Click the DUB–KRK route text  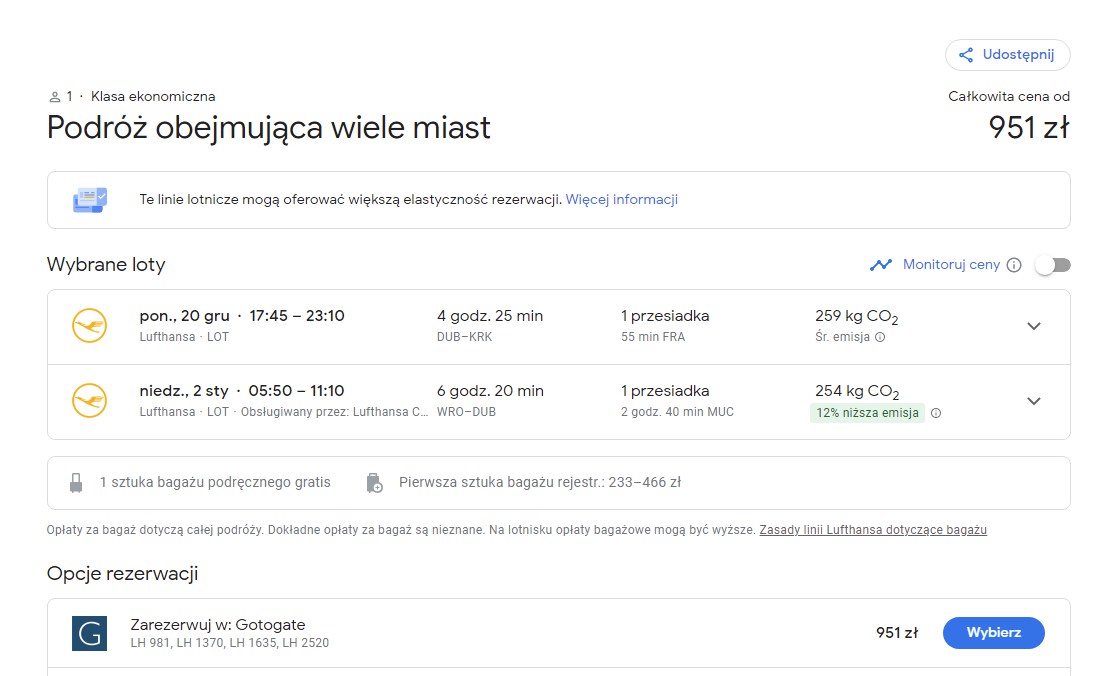pos(464,337)
